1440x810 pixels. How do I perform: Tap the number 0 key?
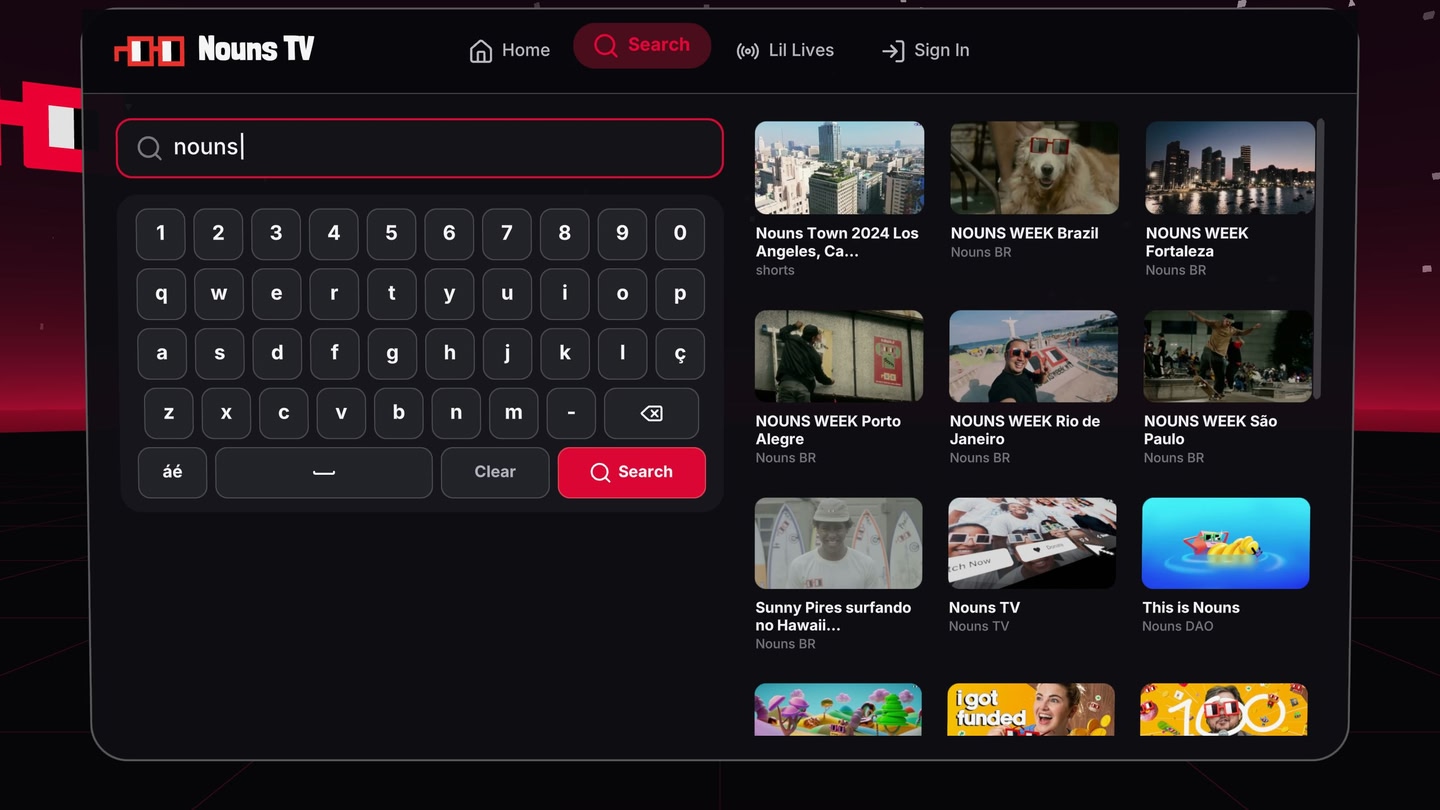(x=680, y=234)
